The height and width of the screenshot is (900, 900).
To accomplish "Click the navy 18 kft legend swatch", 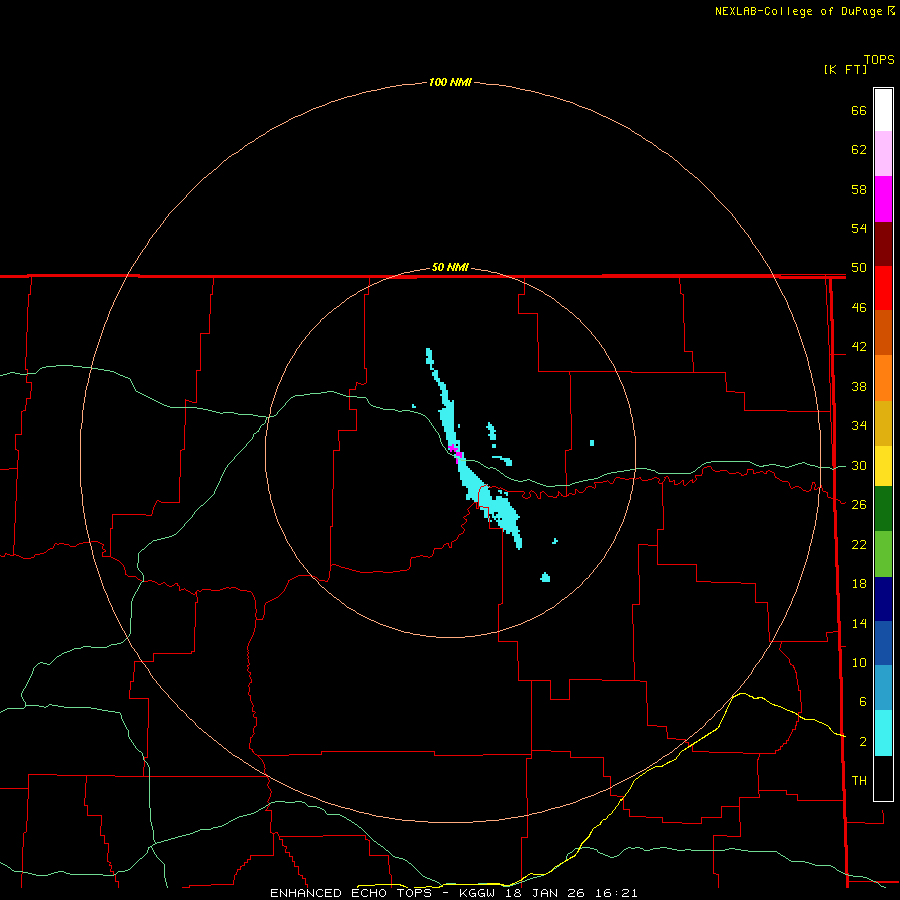I will [883, 599].
